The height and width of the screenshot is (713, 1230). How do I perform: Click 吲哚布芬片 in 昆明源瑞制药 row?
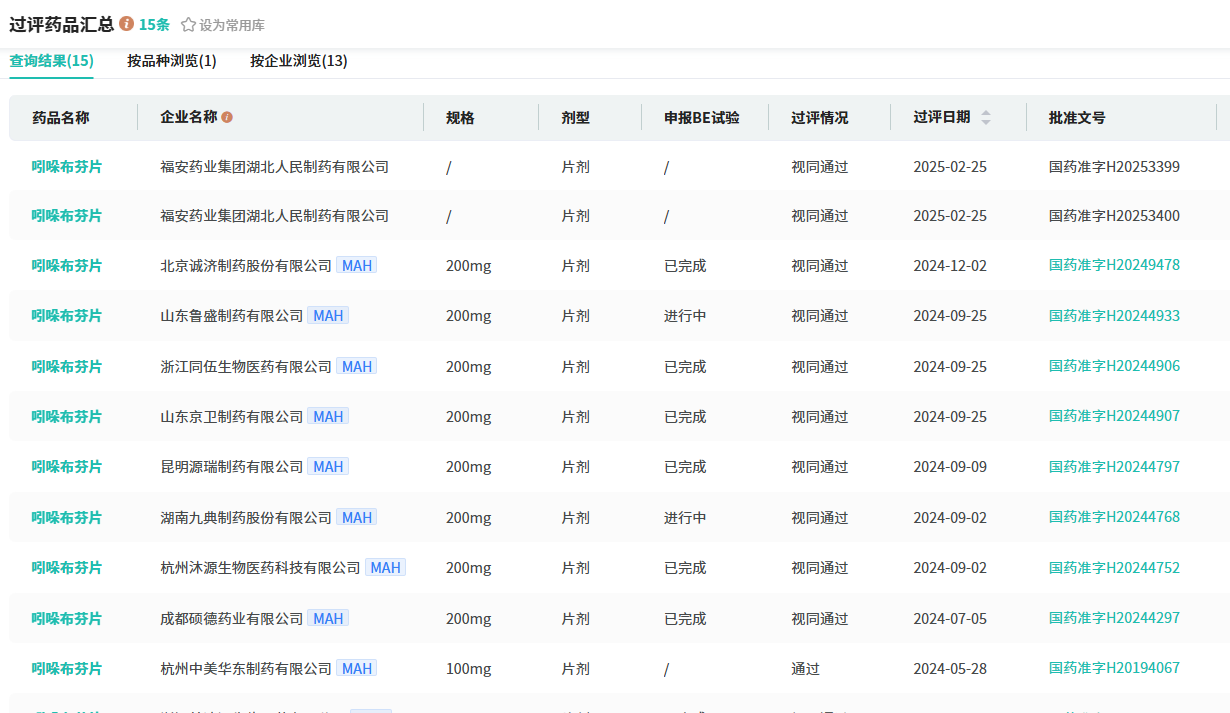point(66,467)
